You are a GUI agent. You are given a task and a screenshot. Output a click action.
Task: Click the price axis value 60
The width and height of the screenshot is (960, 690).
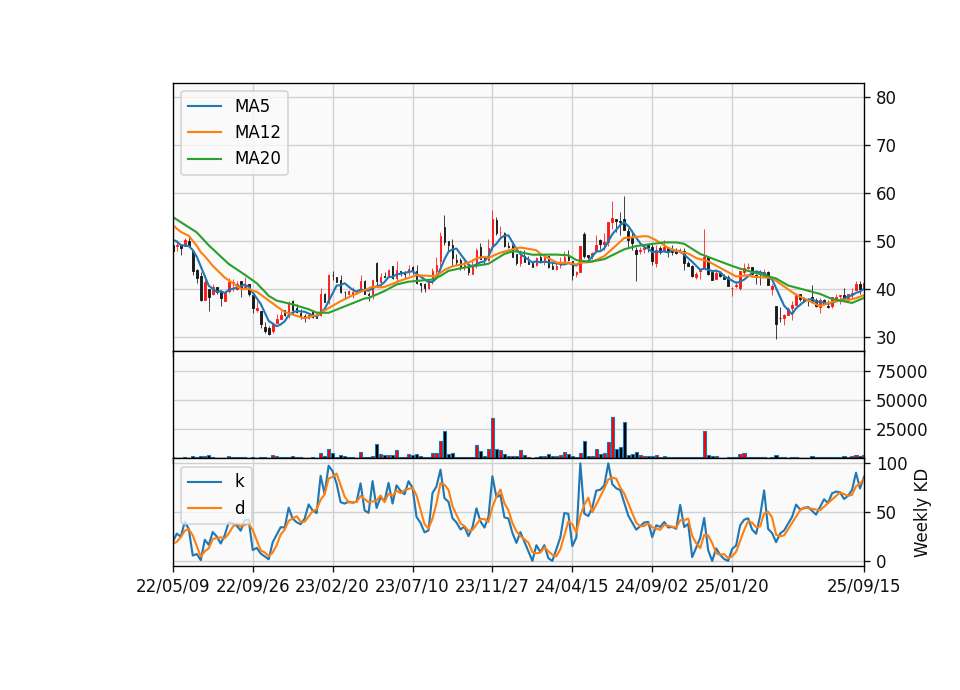pos(886,194)
